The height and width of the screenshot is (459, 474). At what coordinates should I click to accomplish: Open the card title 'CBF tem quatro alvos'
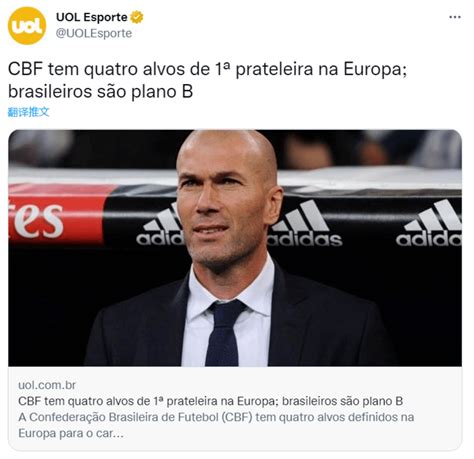tap(210, 401)
